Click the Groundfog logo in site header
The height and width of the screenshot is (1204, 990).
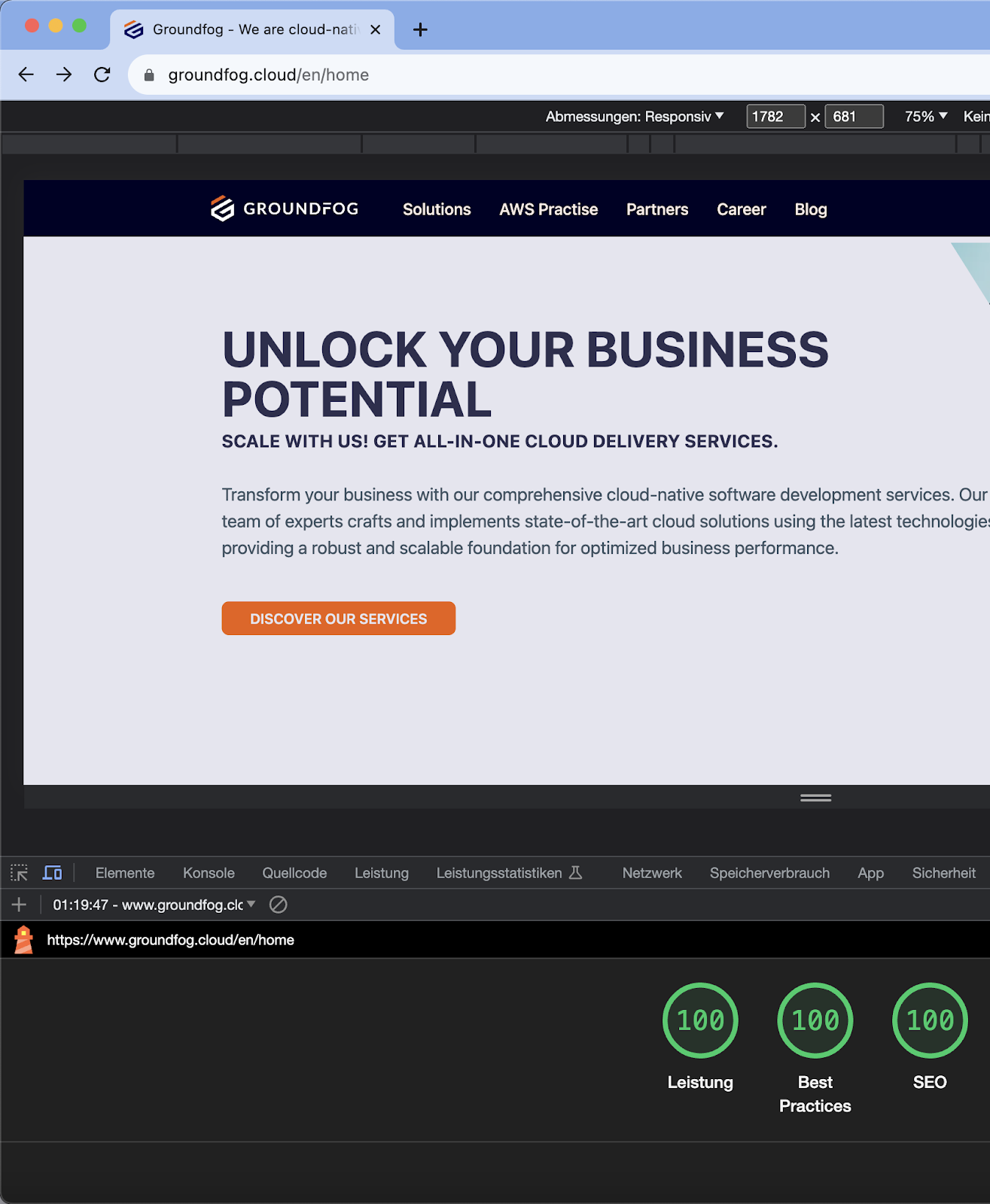[285, 208]
